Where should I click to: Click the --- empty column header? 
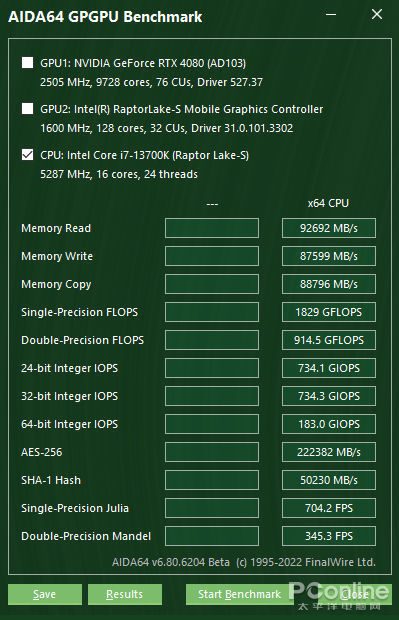coord(212,204)
